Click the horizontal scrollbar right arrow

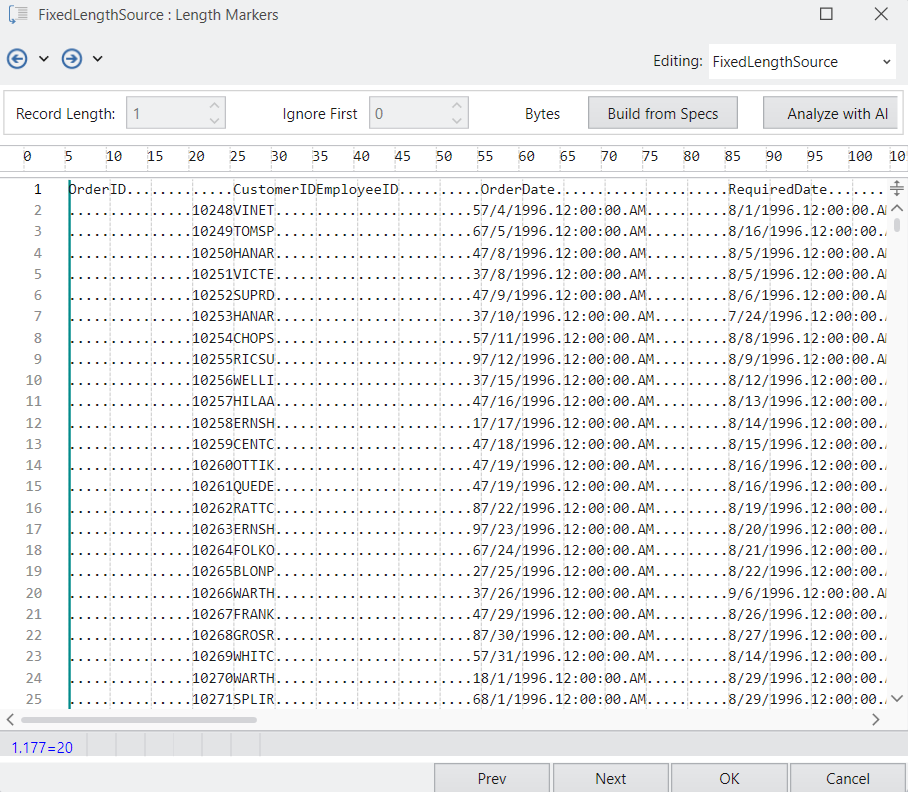tap(876, 719)
